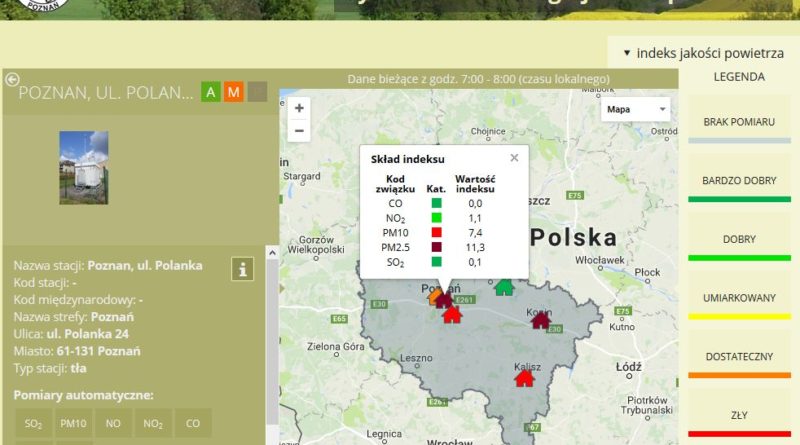
Task: Select the SO₂ measurement button
Action: (x=33, y=423)
